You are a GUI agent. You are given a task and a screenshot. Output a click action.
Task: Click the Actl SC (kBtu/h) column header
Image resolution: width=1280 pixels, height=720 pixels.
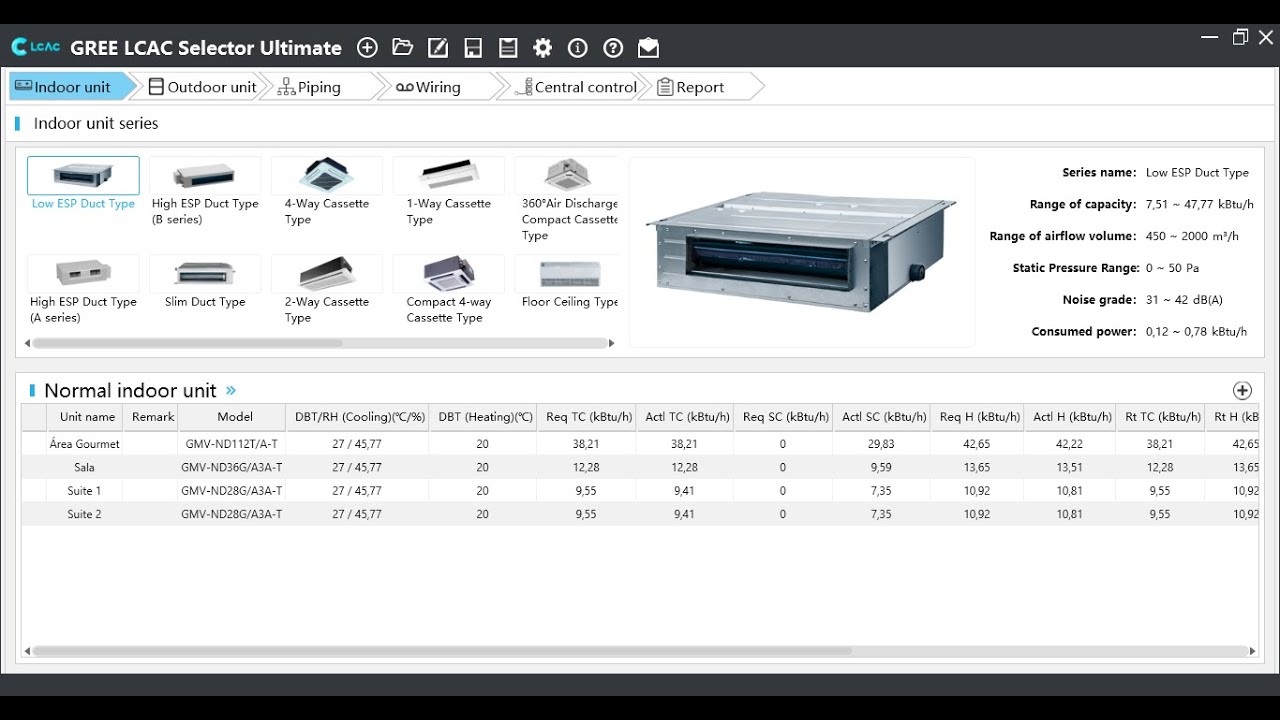click(883, 417)
